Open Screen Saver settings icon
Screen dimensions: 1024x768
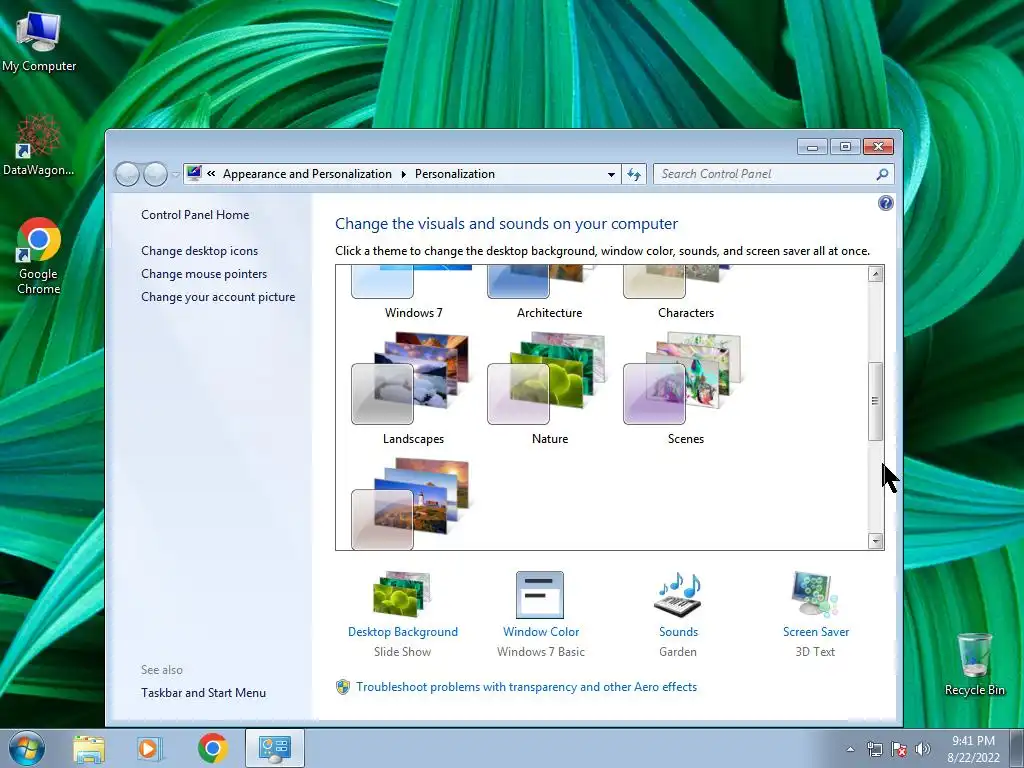point(815,594)
